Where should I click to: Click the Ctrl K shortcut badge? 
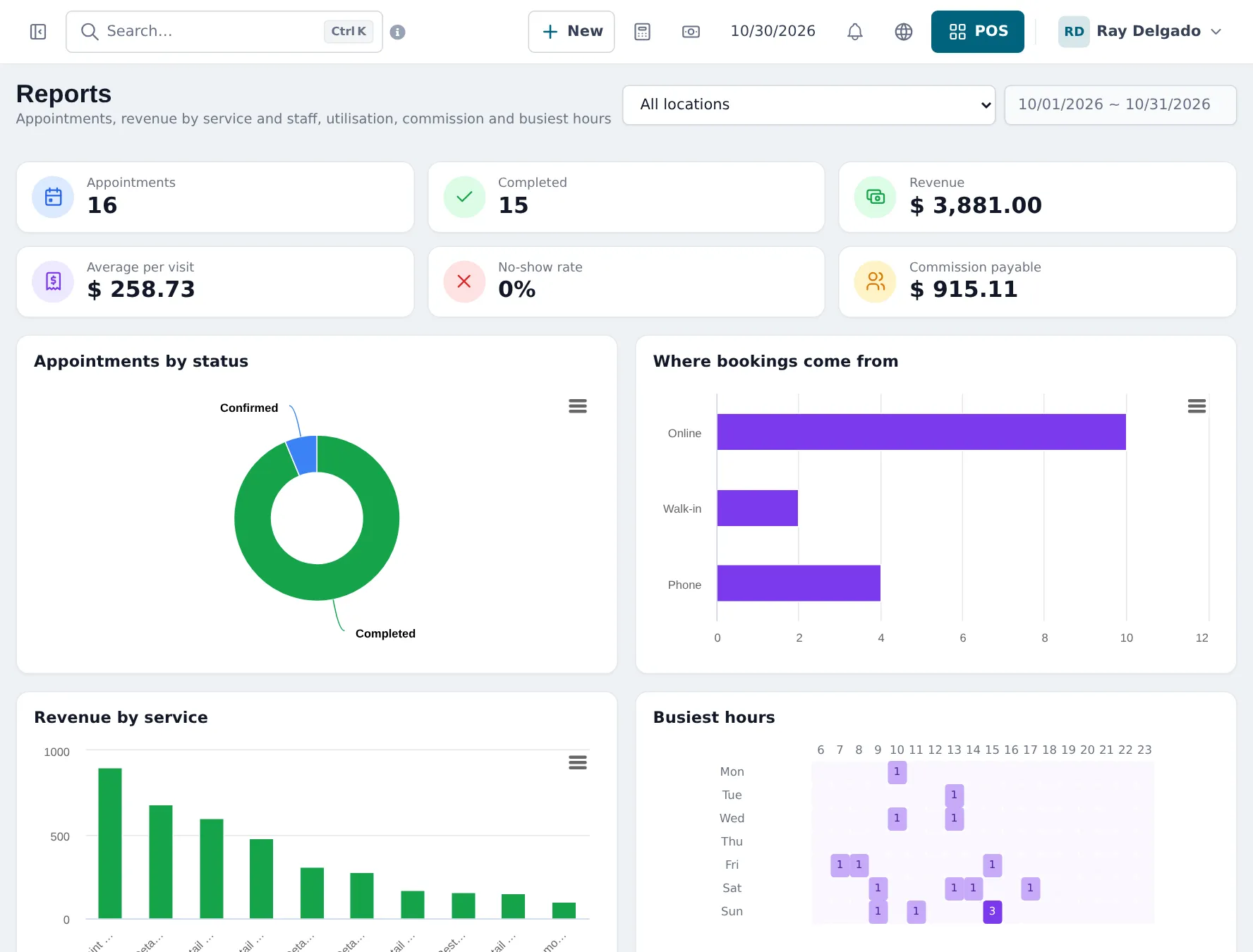(349, 32)
